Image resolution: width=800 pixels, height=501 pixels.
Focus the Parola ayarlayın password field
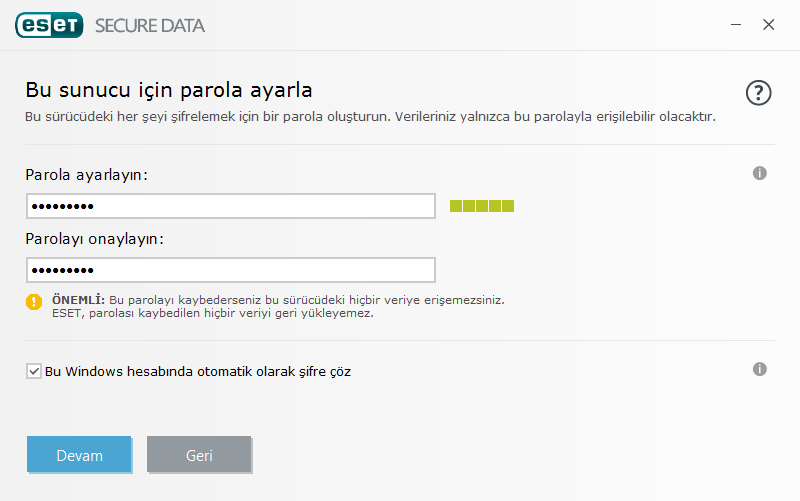point(230,206)
